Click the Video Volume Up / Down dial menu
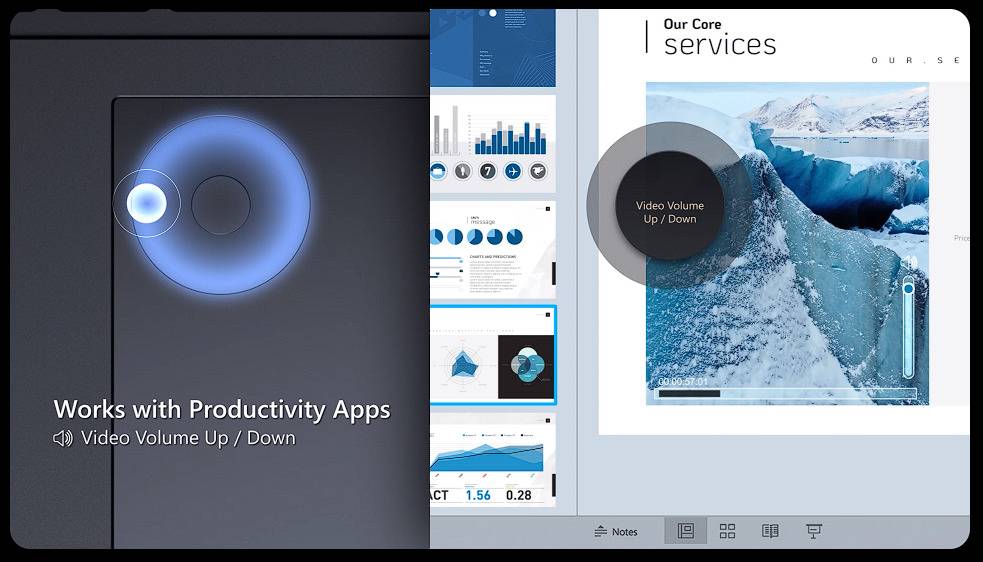 point(669,212)
